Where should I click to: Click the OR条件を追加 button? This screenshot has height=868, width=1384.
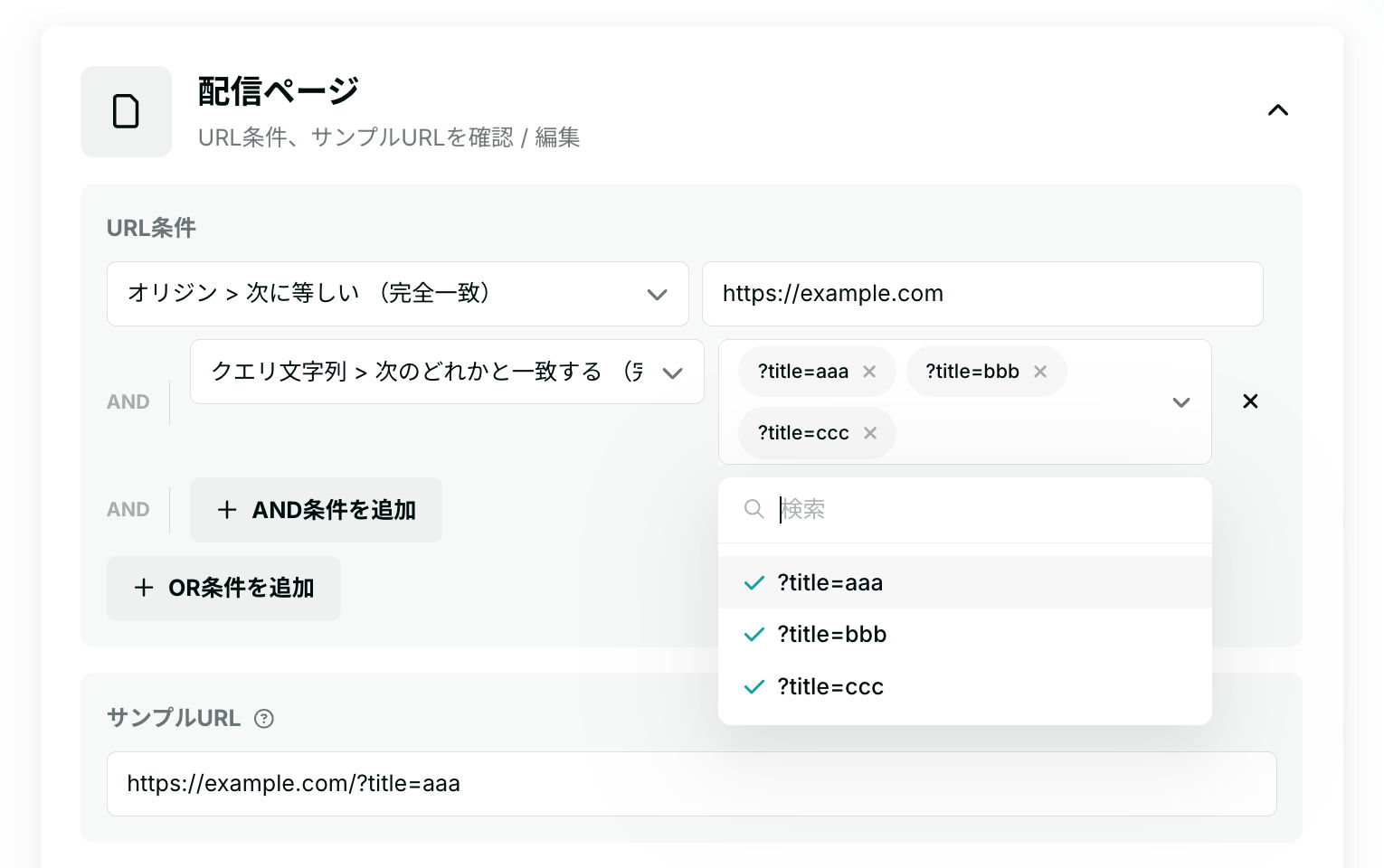click(x=223, y=589)
